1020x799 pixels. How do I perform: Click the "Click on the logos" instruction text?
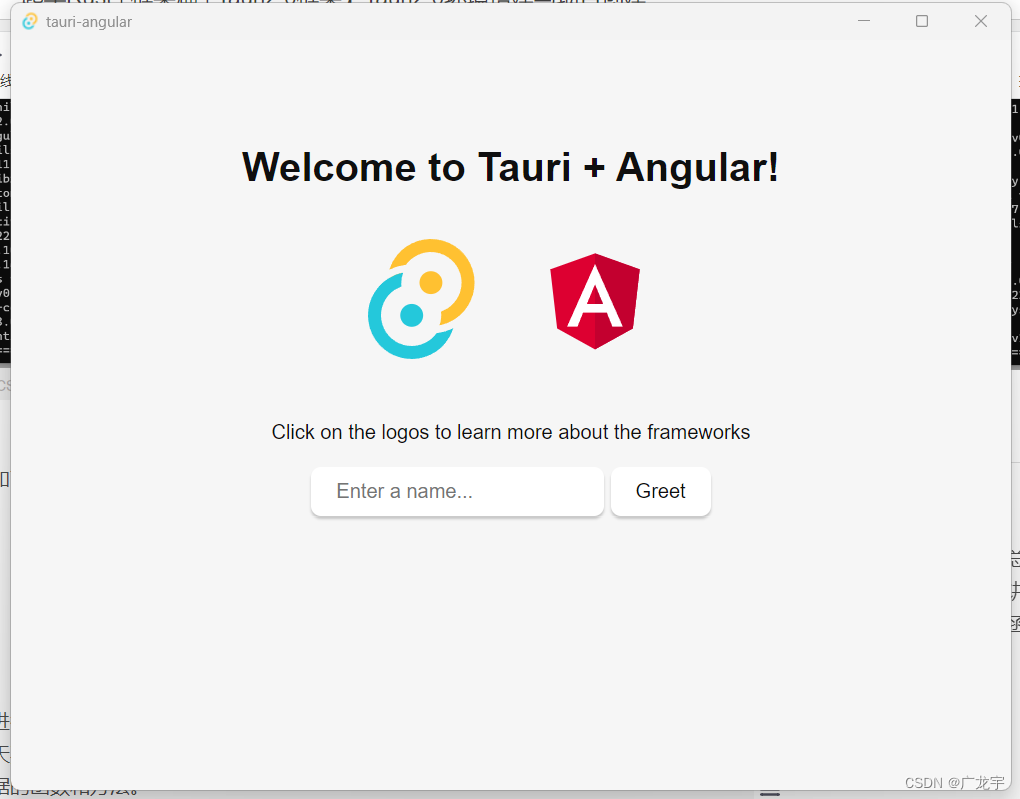[510, 432]
